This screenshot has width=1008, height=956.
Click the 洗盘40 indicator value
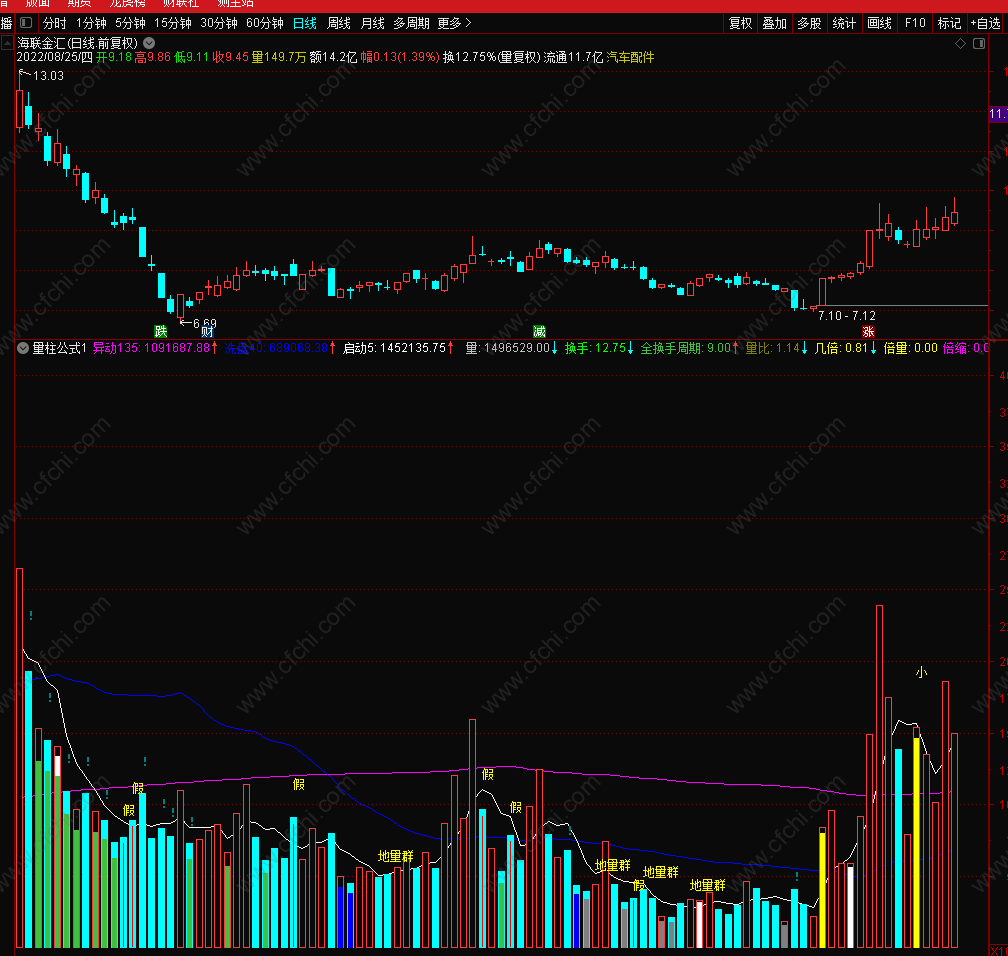click(280, 348)
